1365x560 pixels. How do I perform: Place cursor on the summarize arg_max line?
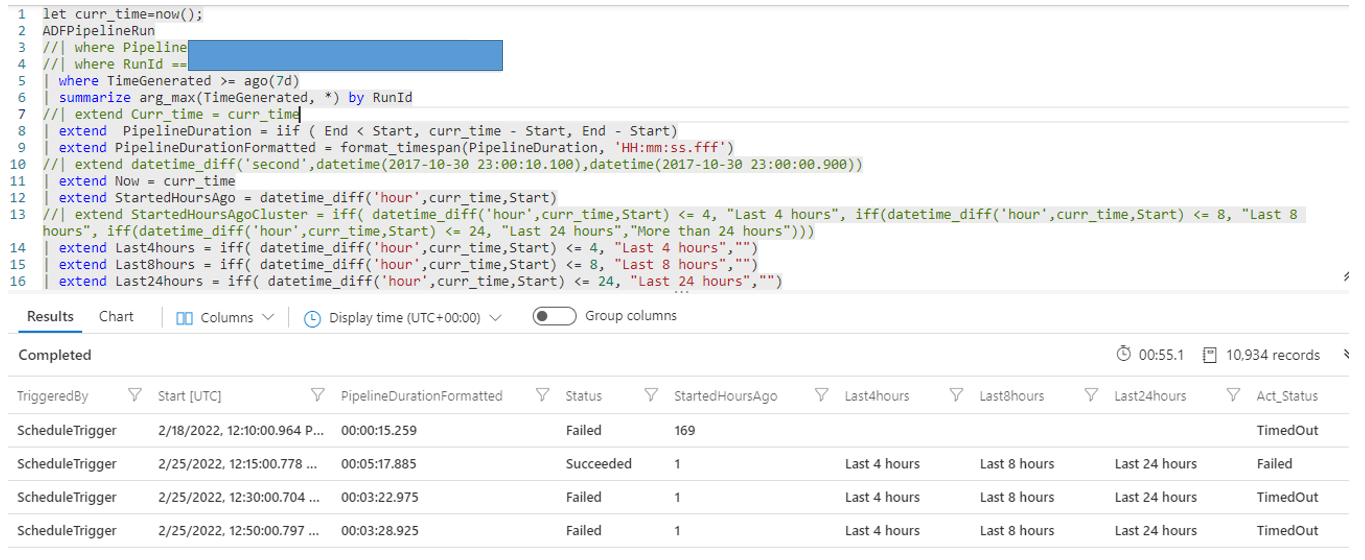(x=227, y=97)
